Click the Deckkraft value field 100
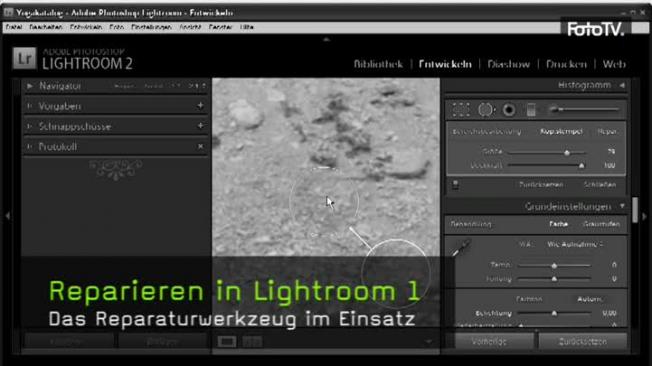This screenshot has height=366, width=652. 609,166
